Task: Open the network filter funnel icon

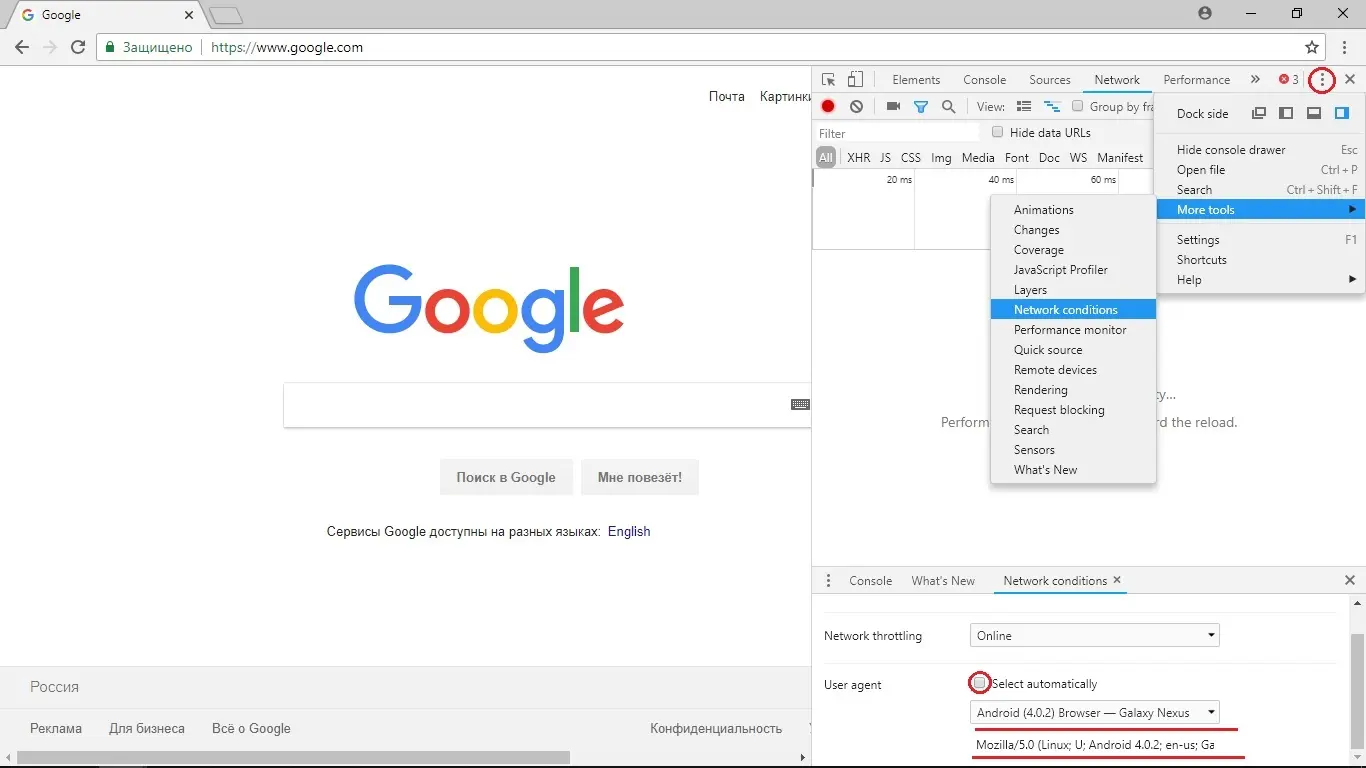Action: pyautogui.click(x=921, y=106)
